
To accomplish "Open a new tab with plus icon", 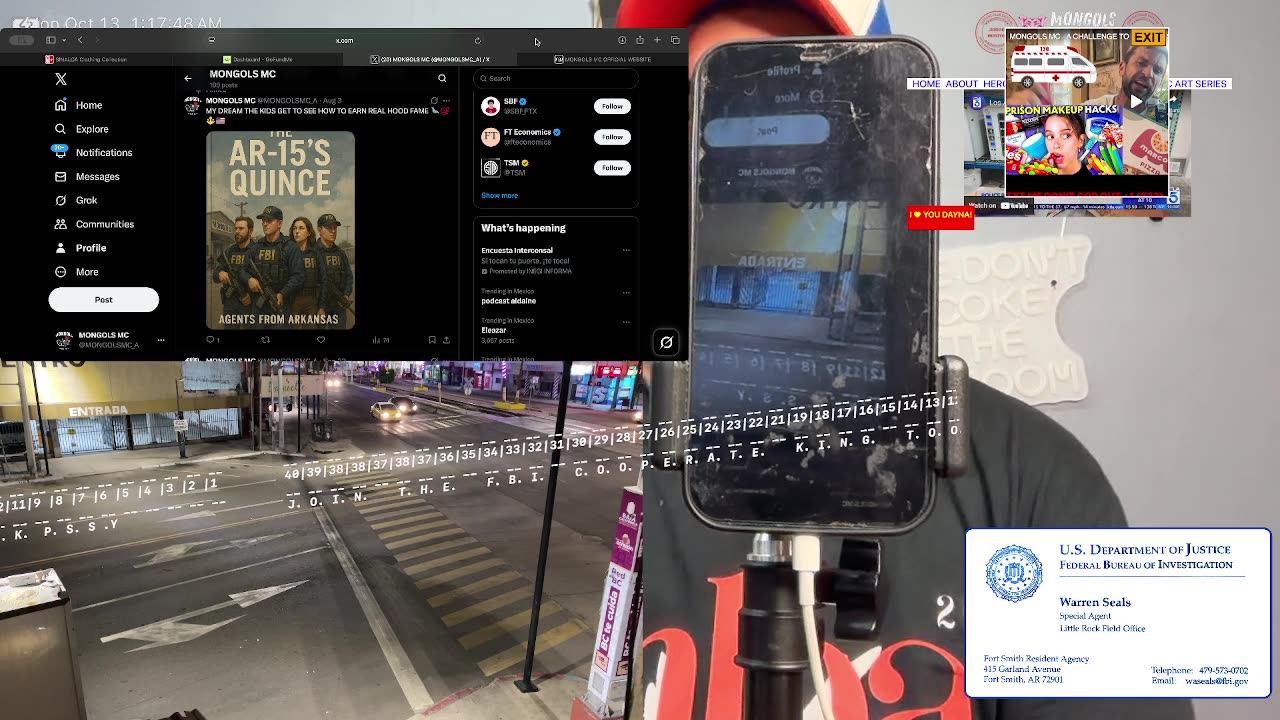I will pyautogui.click(x=657, y=40).
